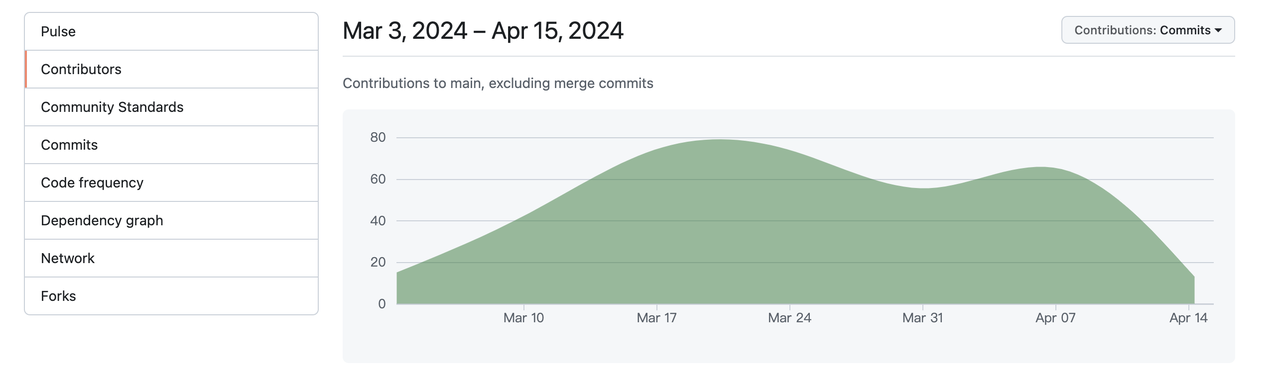Click the Contributions to main description text
This screenshot has height=371, width=1280.
tap(498, 84)
